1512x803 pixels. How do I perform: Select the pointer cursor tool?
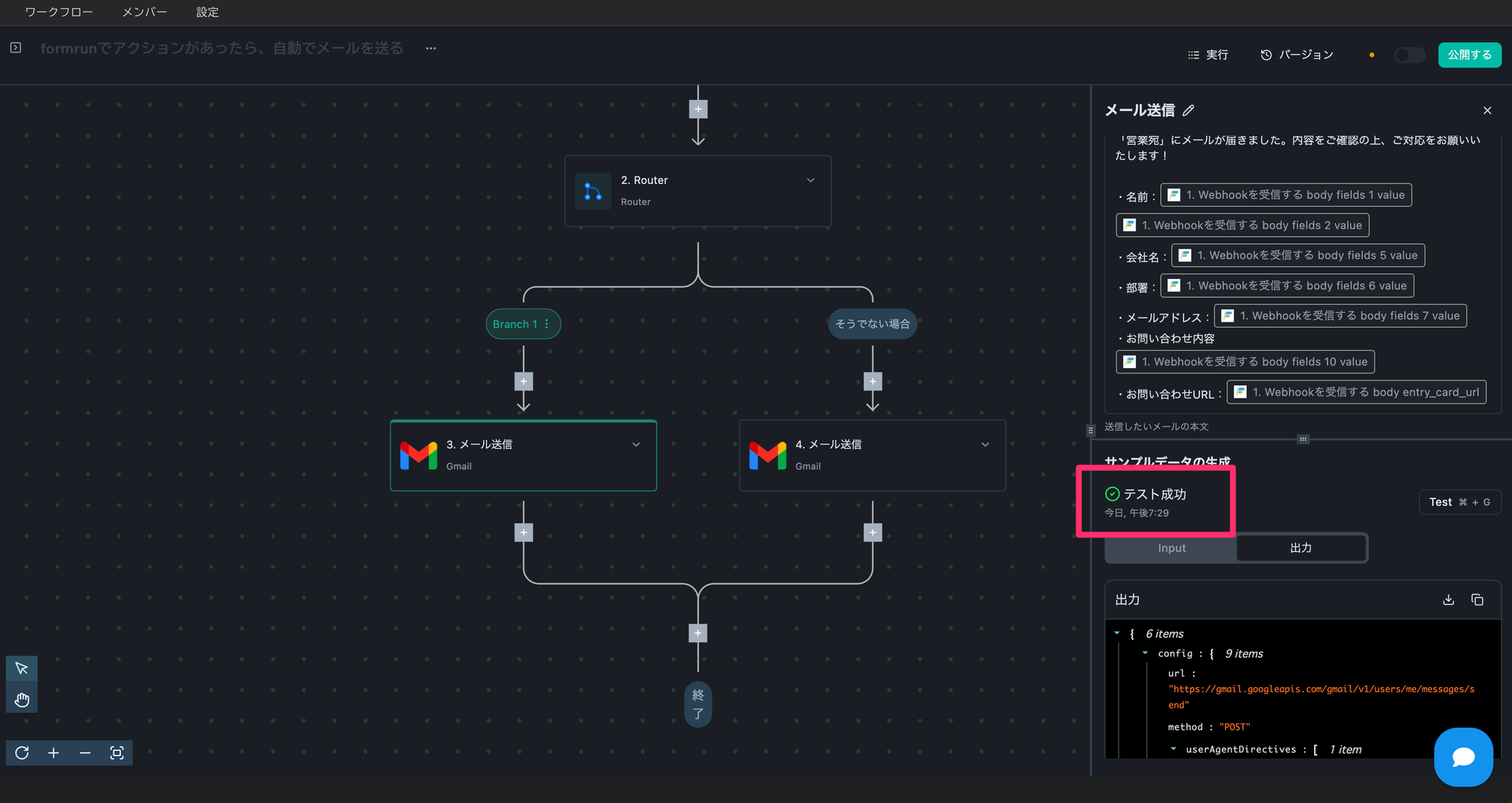21,668
